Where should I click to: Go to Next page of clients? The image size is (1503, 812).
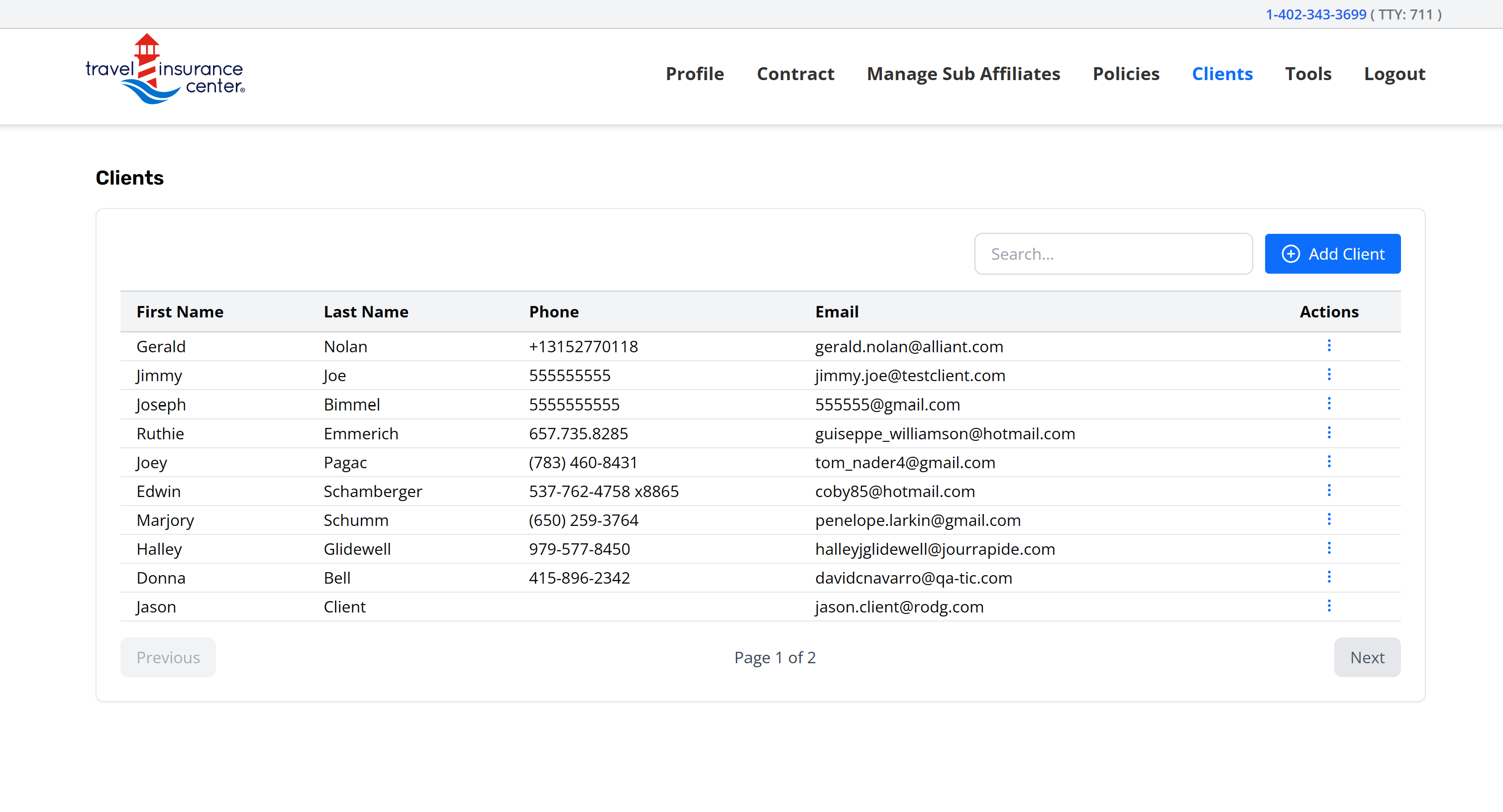click(x=1367, y=657)
